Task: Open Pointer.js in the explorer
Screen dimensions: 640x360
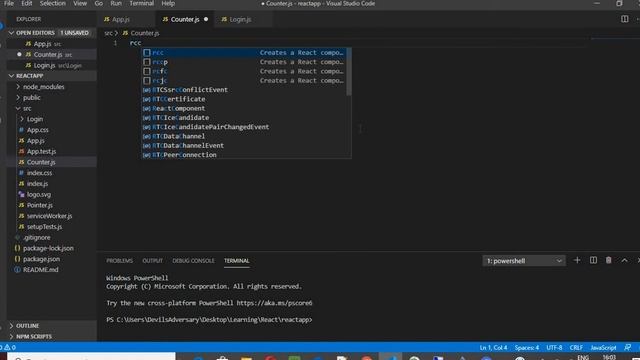Action: [51, 205]
